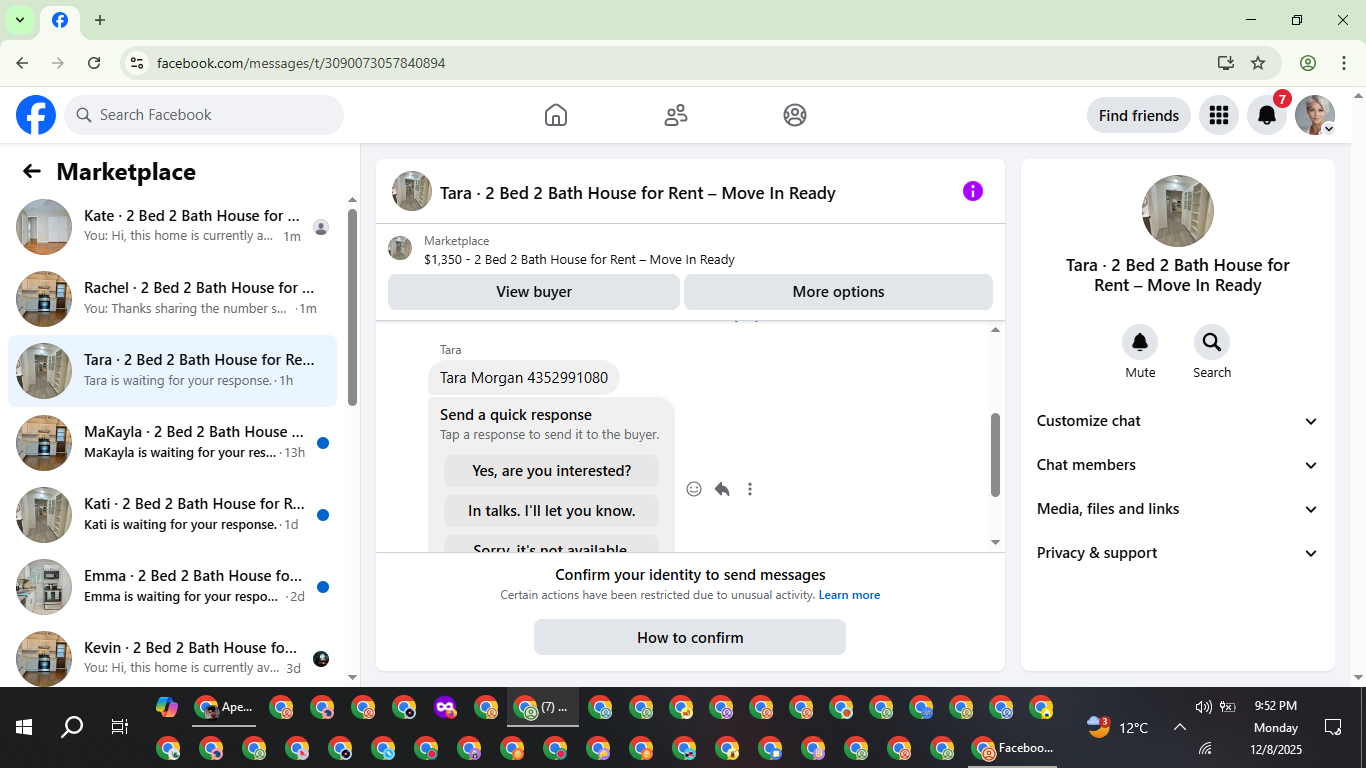Viewport: 1366px width, 768px height.
Task: Open the Copilot taskbar icon
Action: (x=167, y=707)
